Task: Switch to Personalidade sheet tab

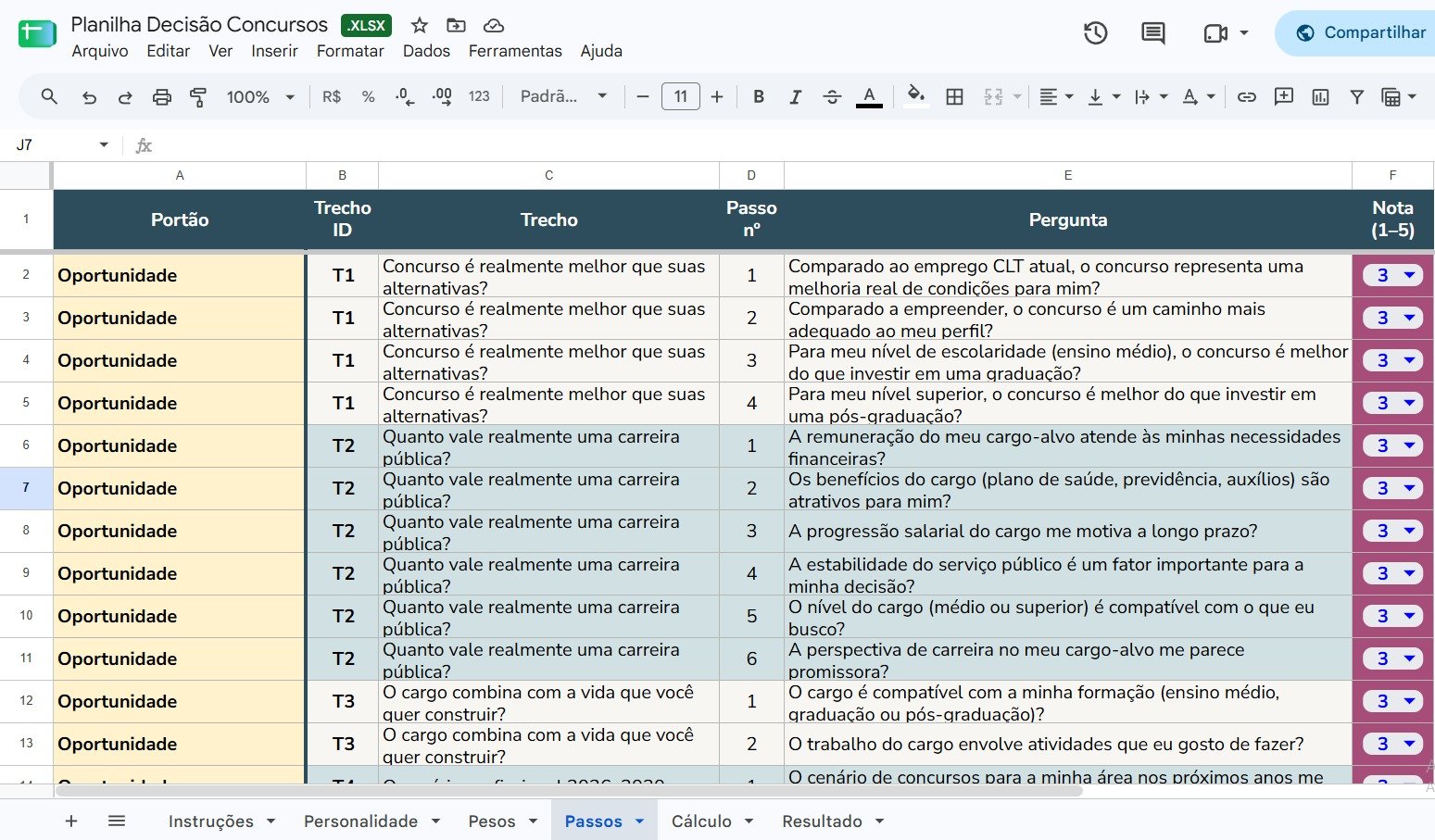Action: 361,821
